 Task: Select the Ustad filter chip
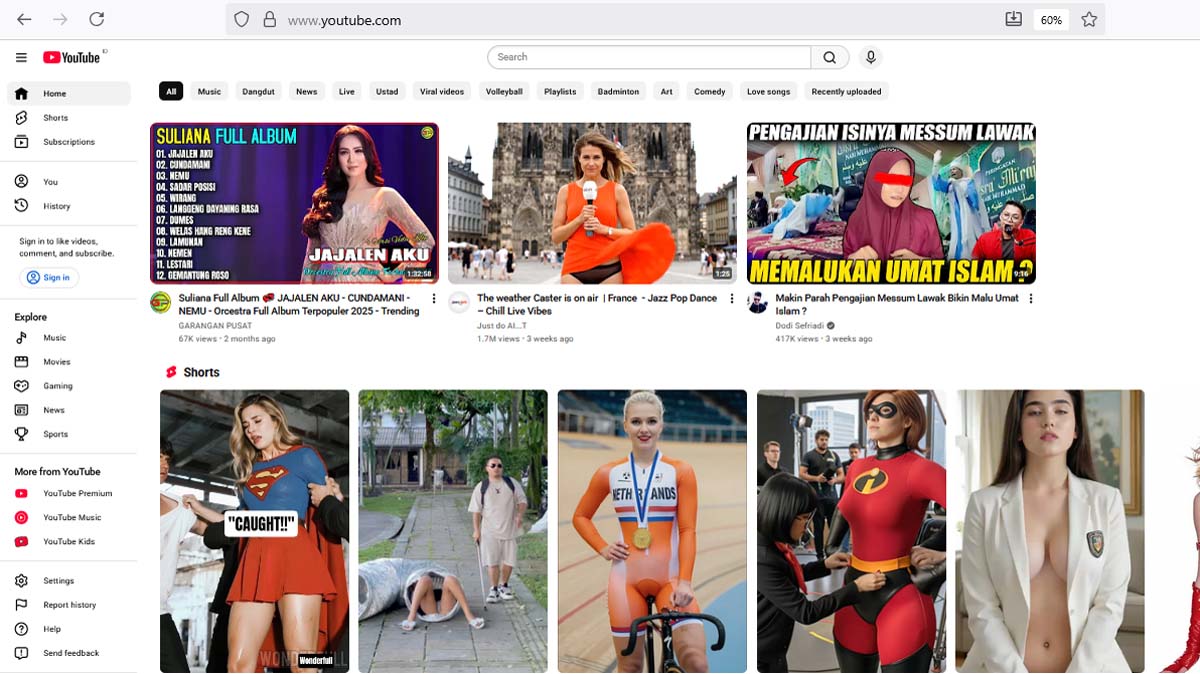(x=387, y=91)
